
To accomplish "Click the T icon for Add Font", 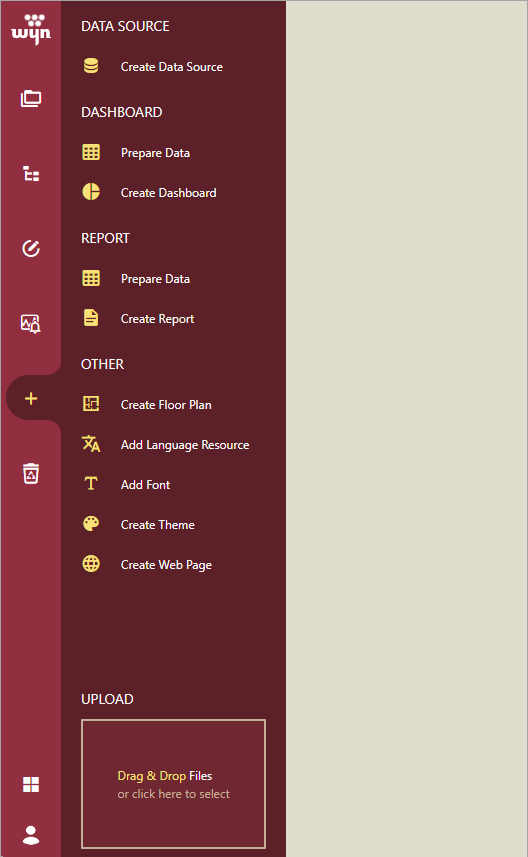I will 91,484.
